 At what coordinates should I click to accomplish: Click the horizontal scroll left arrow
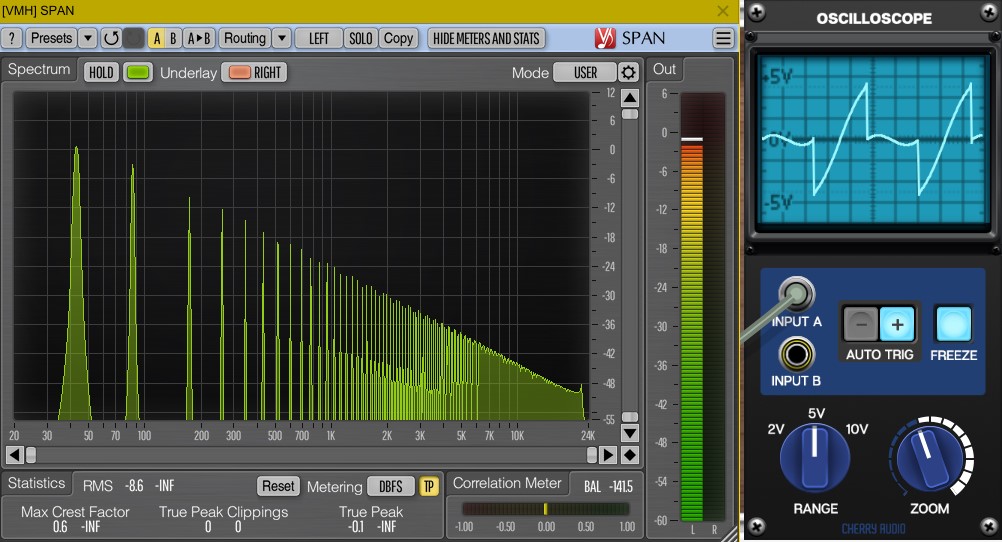coord(15,455)
